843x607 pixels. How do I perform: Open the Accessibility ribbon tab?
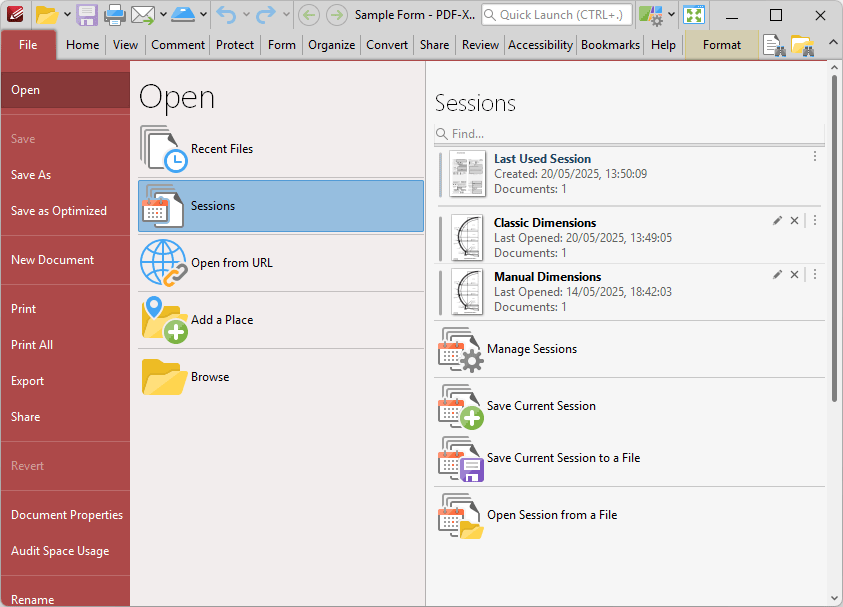coord(540,45)
